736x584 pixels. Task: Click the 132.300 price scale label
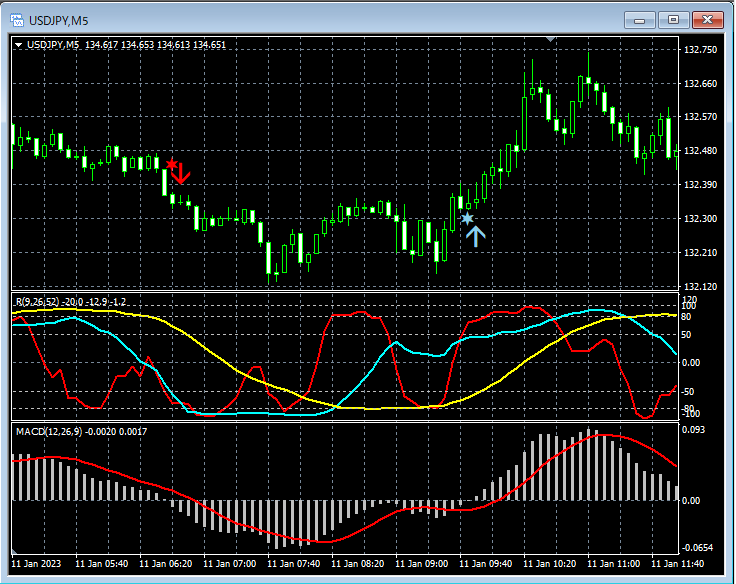701,219
